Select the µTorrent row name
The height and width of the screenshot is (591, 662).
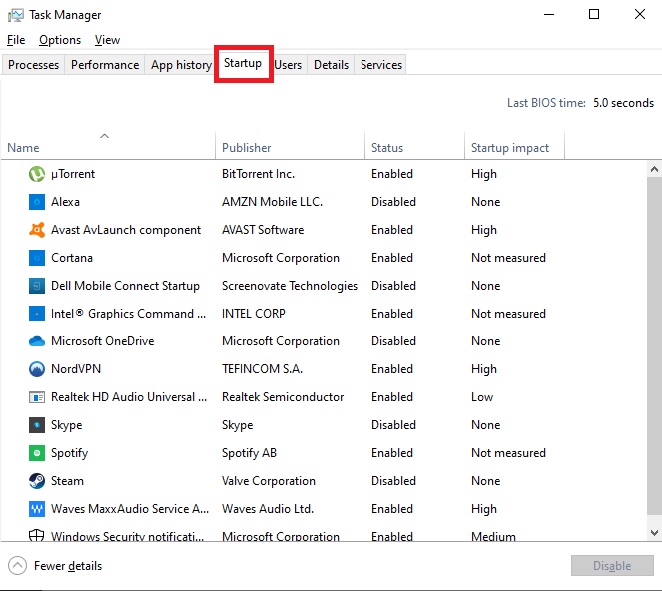[x=73, y=174]
